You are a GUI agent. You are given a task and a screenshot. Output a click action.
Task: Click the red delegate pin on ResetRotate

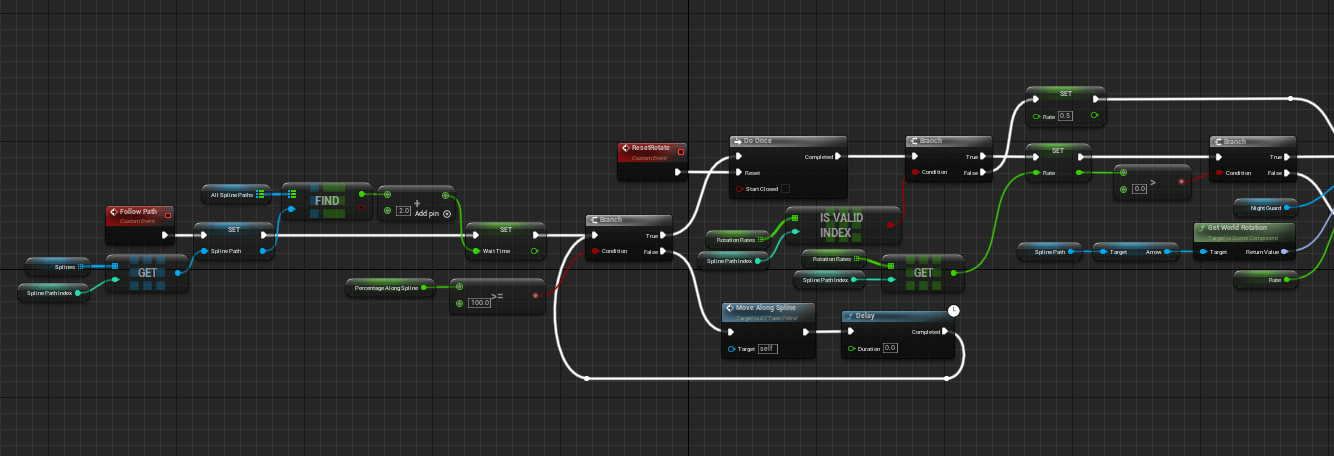(681, 151)
